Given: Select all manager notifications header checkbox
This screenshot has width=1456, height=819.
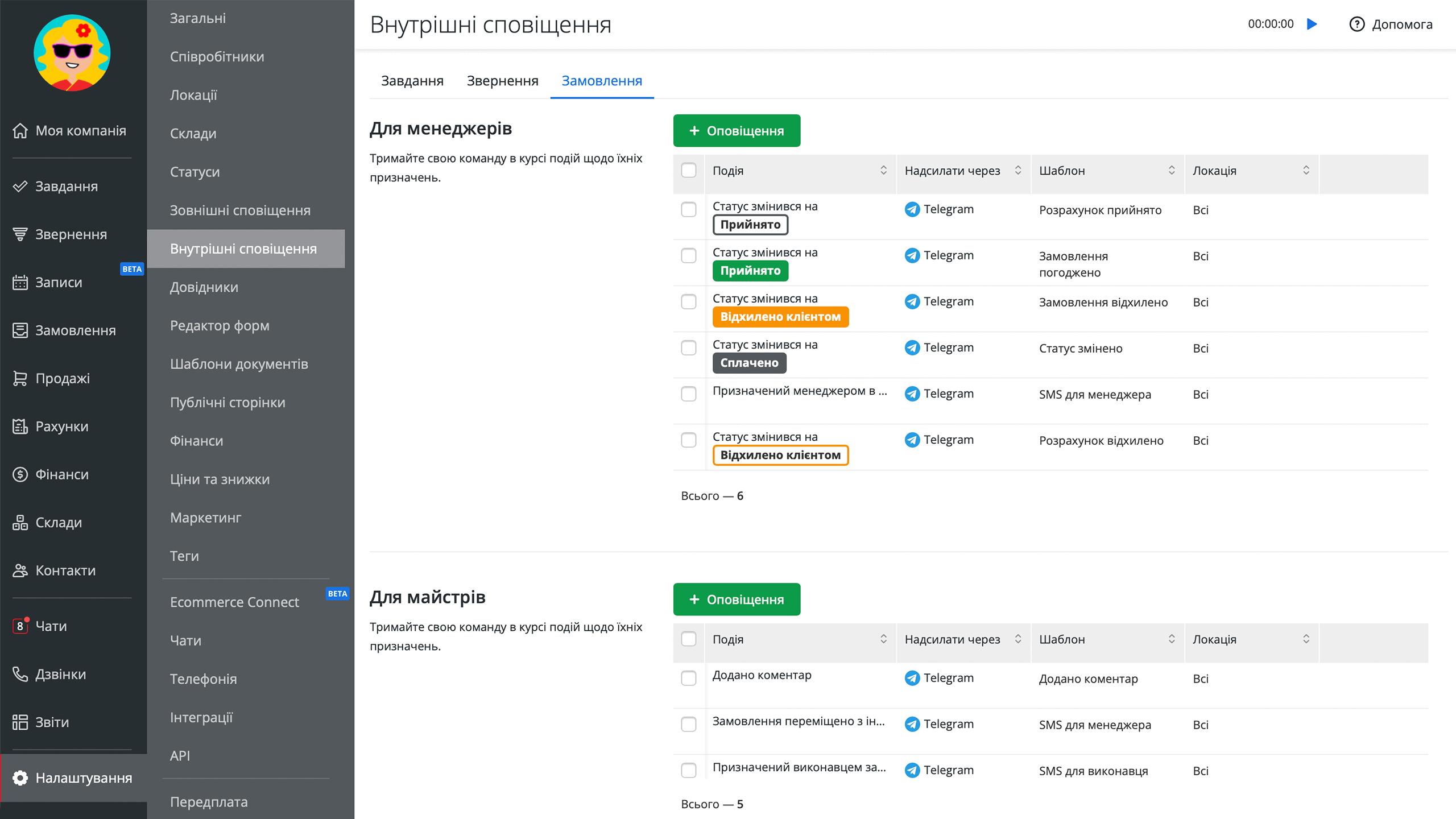Looking at the screenshot, I should (x=689, y=170).
